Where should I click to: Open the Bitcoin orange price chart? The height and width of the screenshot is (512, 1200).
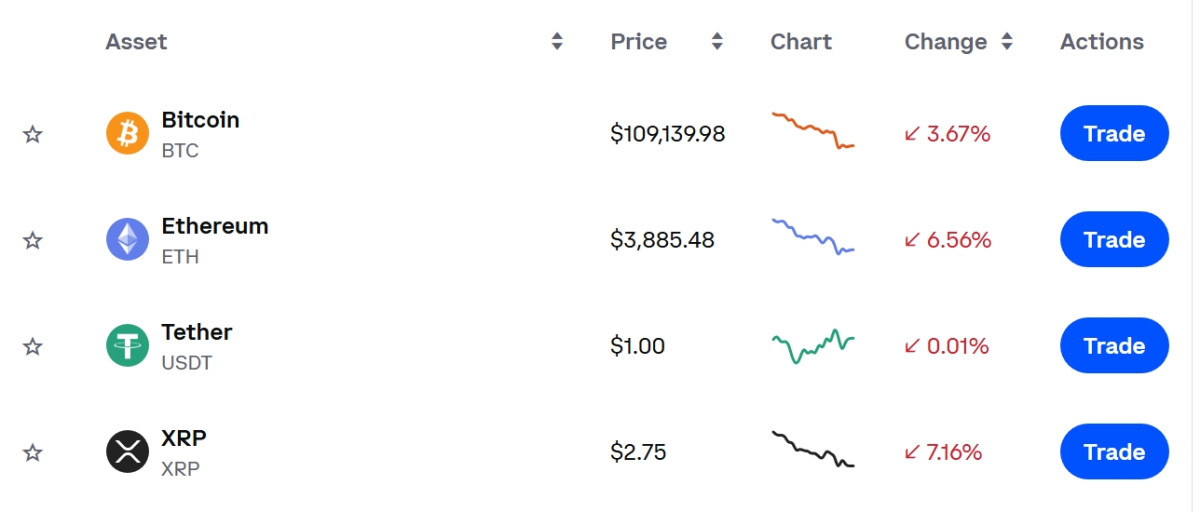(x=812, y=131)
